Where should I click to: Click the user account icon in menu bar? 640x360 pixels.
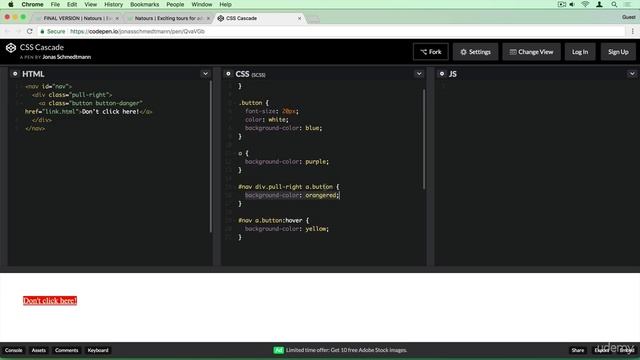pos(599,4)
